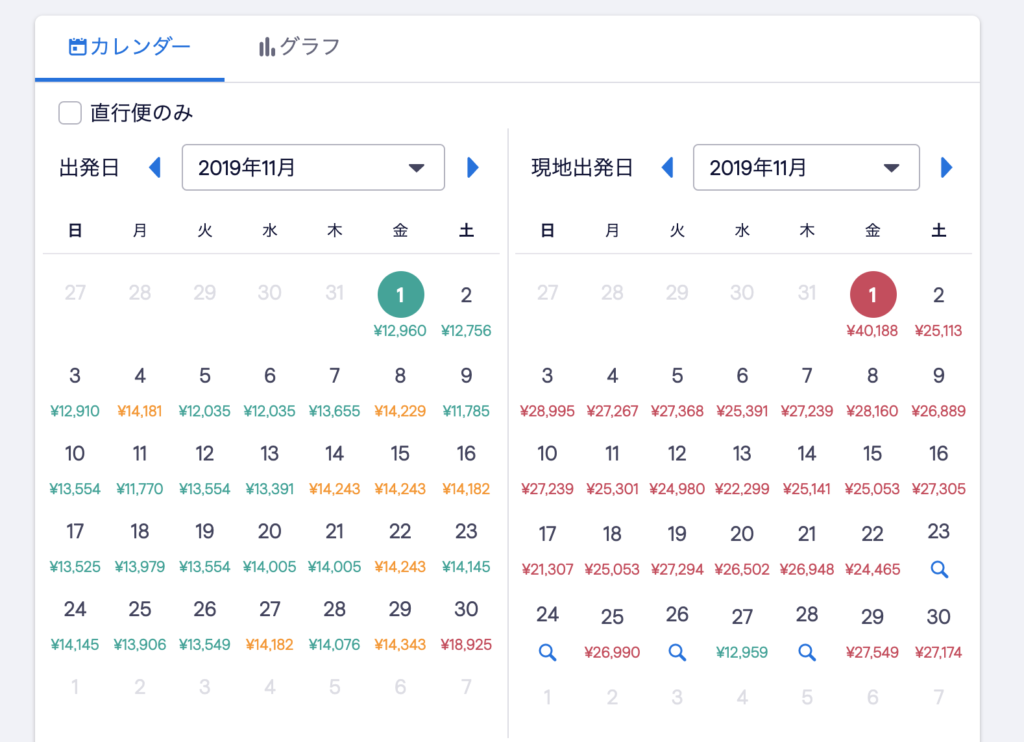Screen dimensions: 1024x742
Task: Select return date 27 priced ¥12,959
Action: tap(742, 630)
